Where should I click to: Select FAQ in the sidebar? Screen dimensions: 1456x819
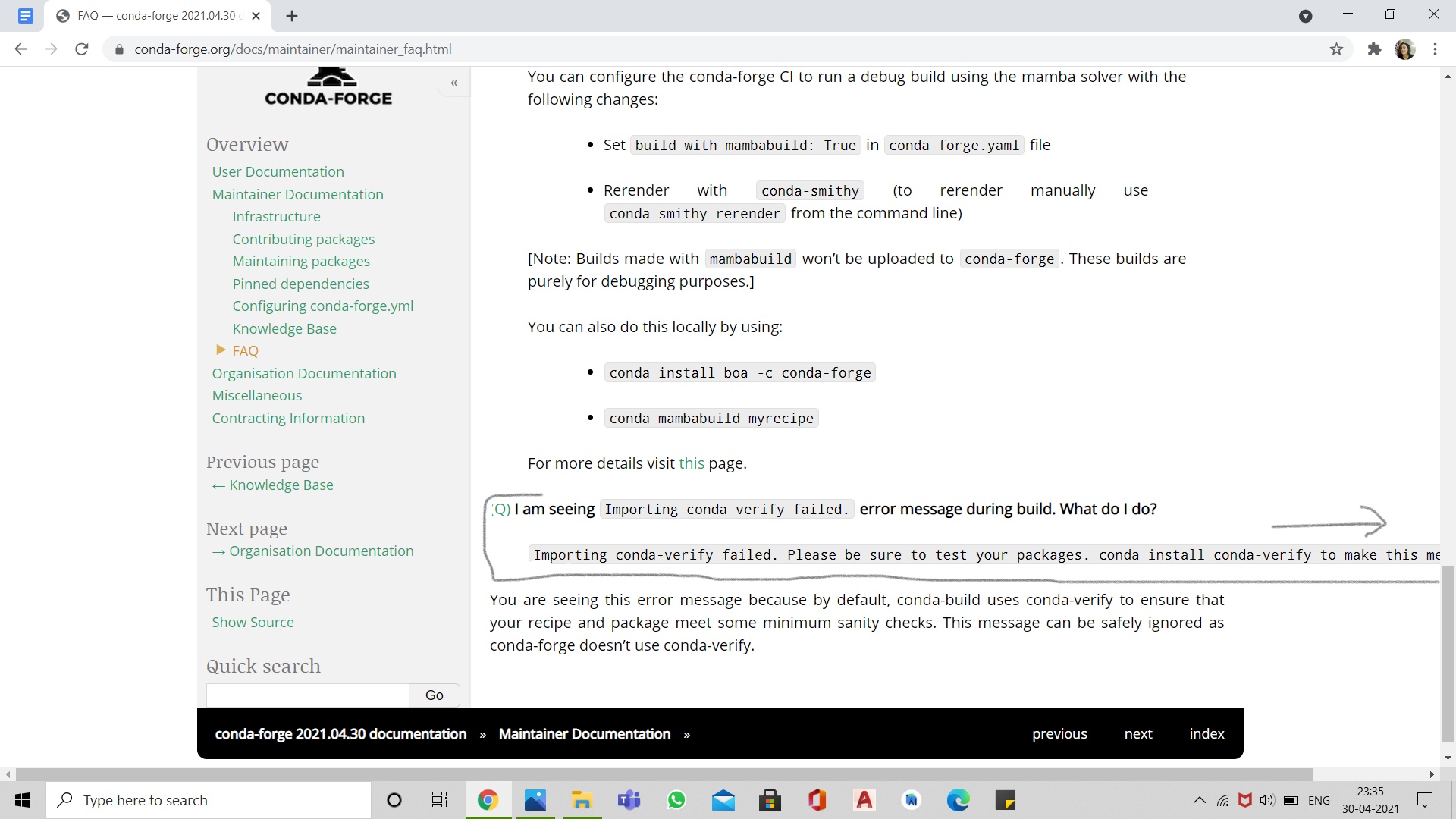pyautogui.click(x=245, y=351)
